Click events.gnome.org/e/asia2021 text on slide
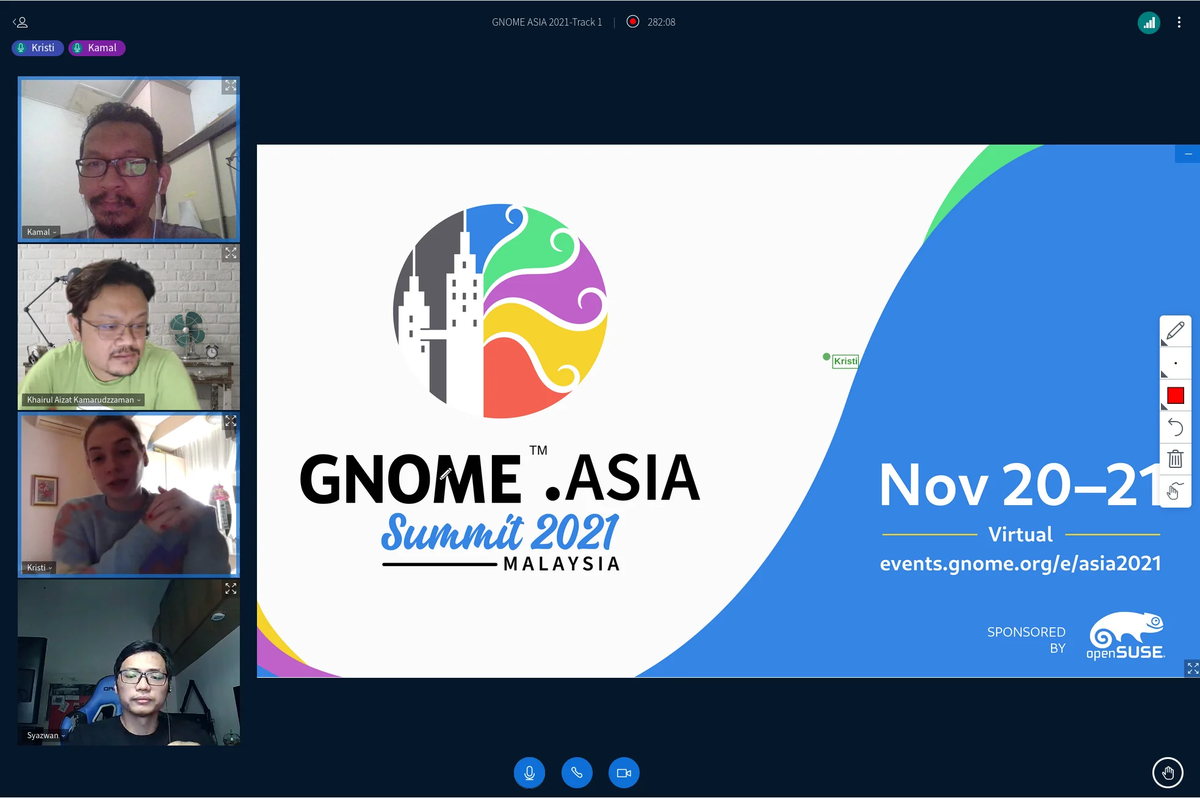The height and width of the screenshot is (798, 1200). (x=1020, y=563)
